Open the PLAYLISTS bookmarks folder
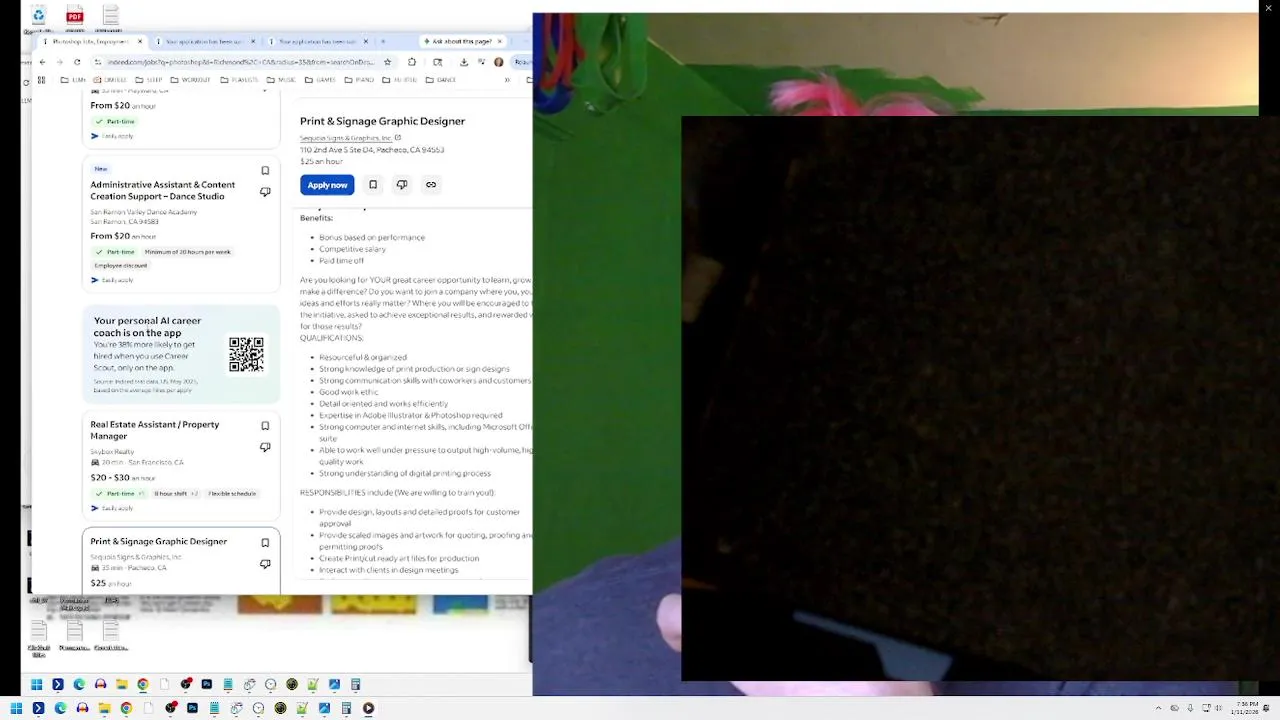This screenshot has width=1280, height=720. (x=239, y=80)
